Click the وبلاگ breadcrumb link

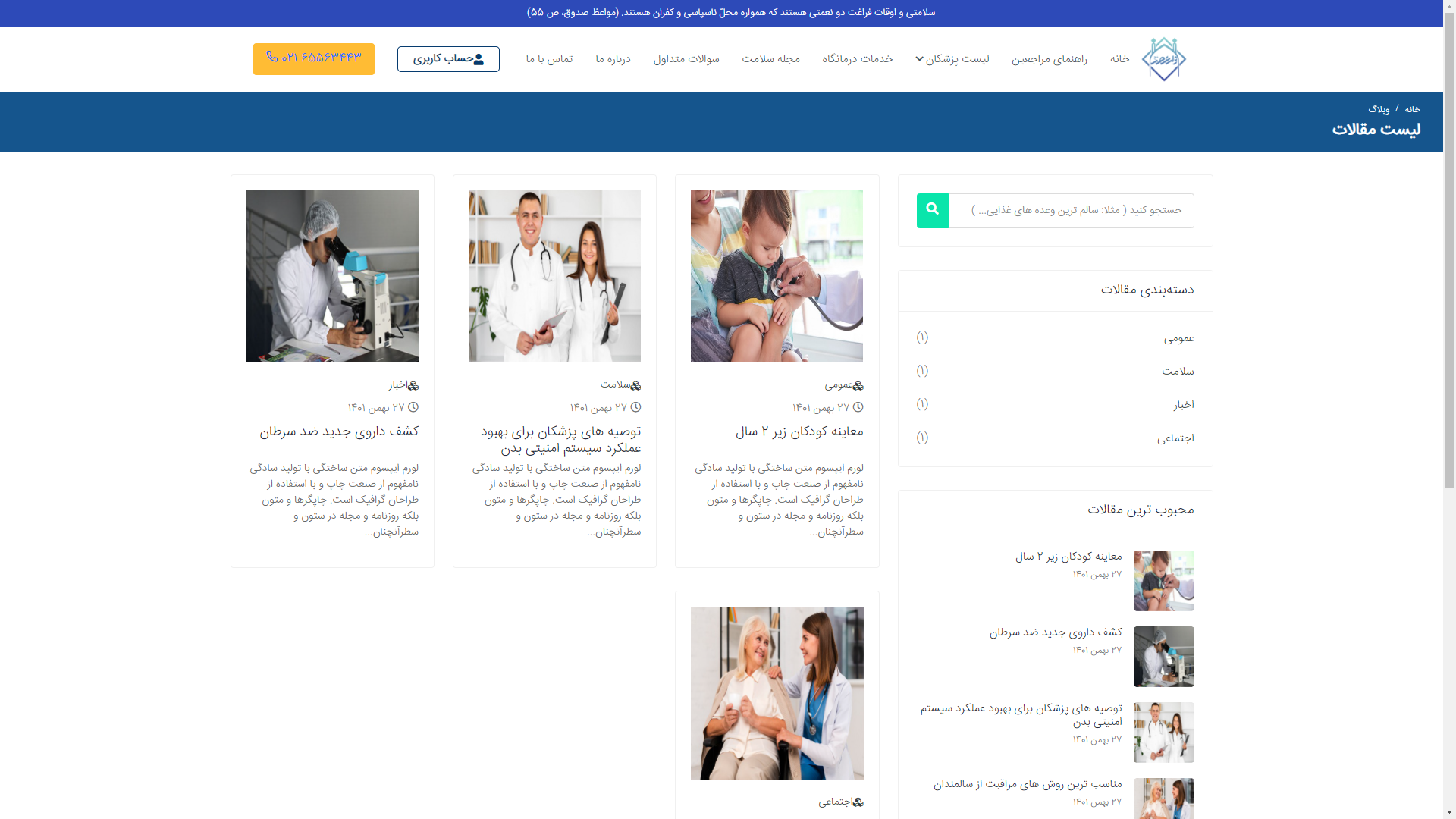click(1379, 109)
